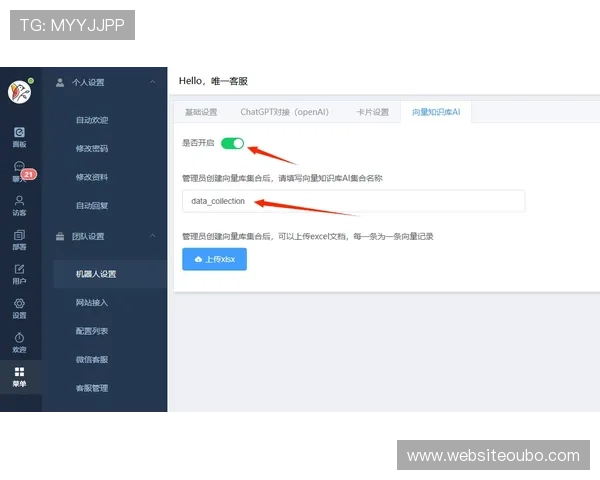This screenshot has height=480, width=600.
Task: Open 修改密码 in the sidebar menu
Action: [92, 149]
